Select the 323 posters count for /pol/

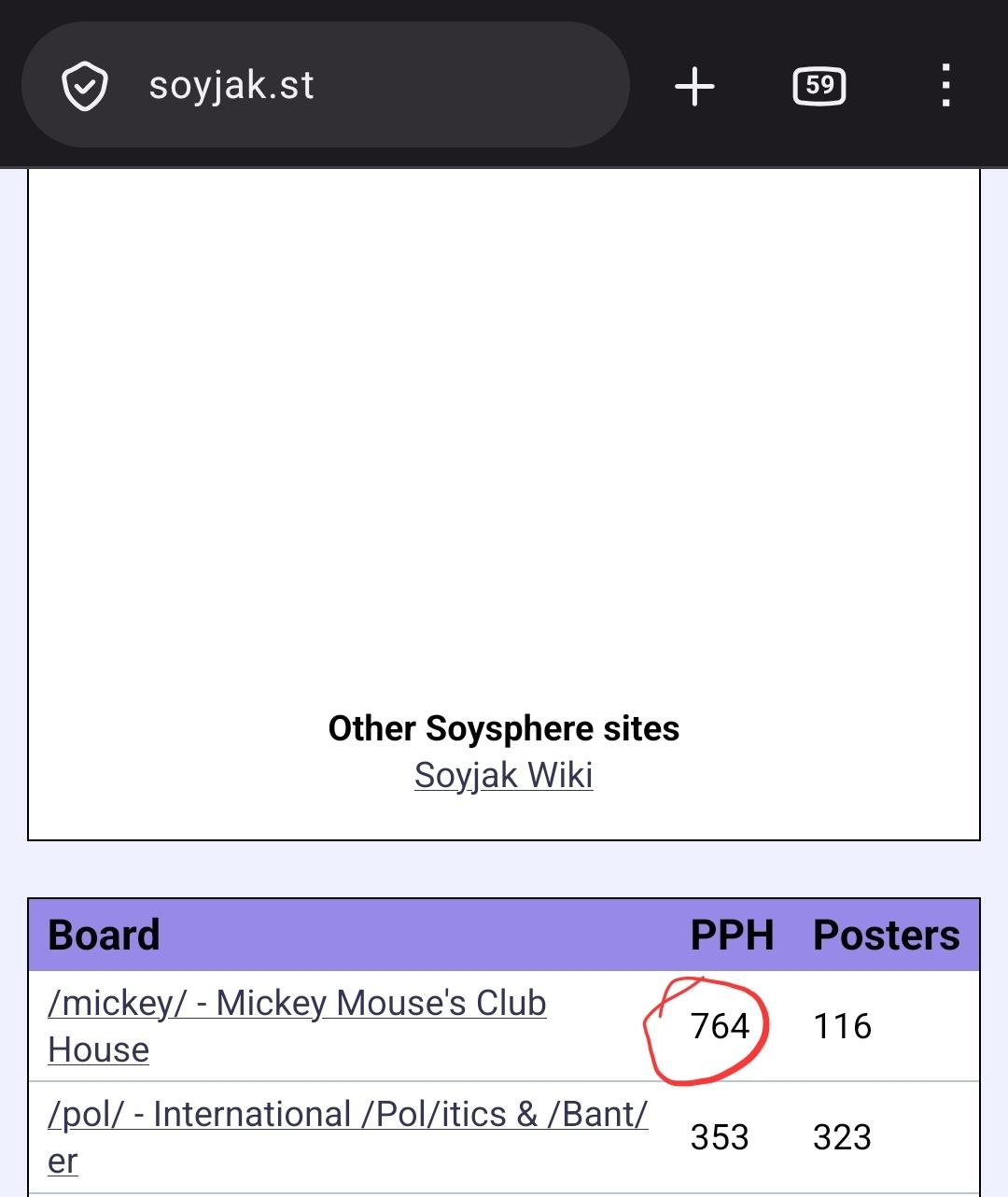point(842,1137)
